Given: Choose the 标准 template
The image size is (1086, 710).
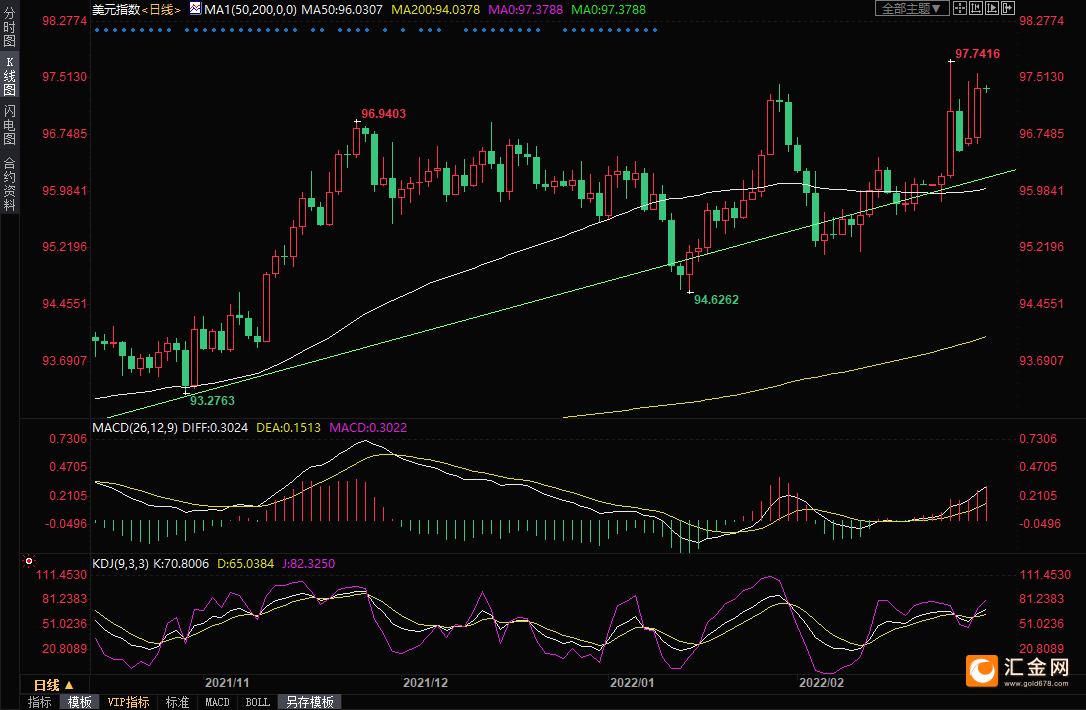Looking at the screenshot, I should pyautogui.click(x=177, y=702).
